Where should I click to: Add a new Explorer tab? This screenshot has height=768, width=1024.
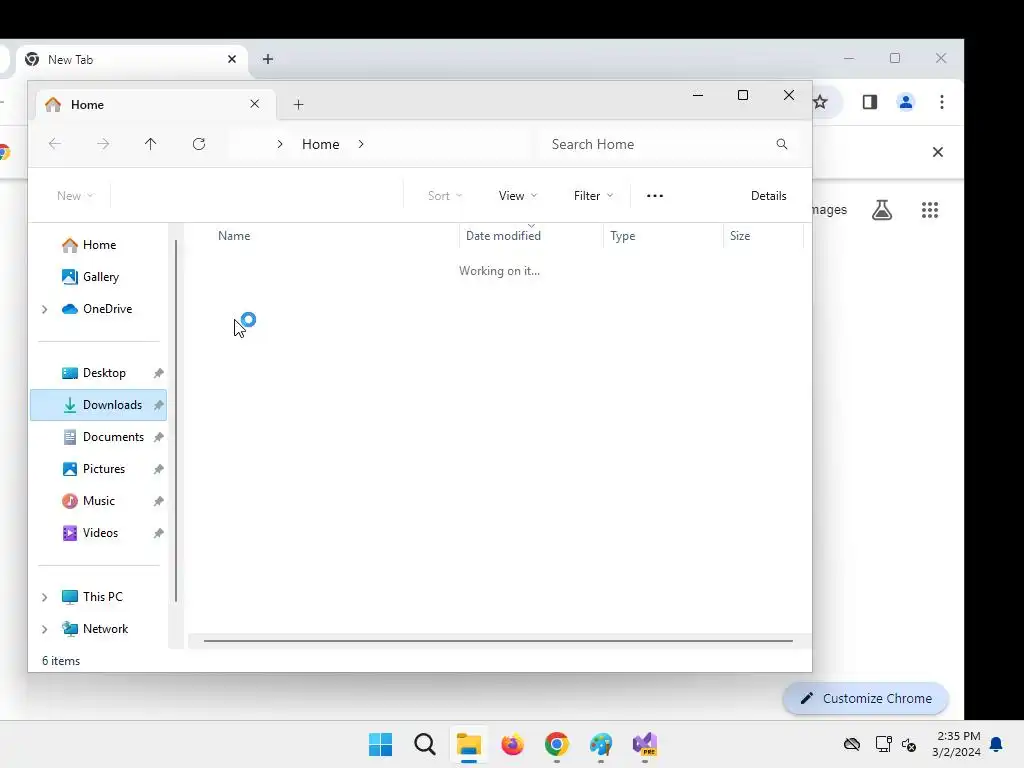point(298,104)
